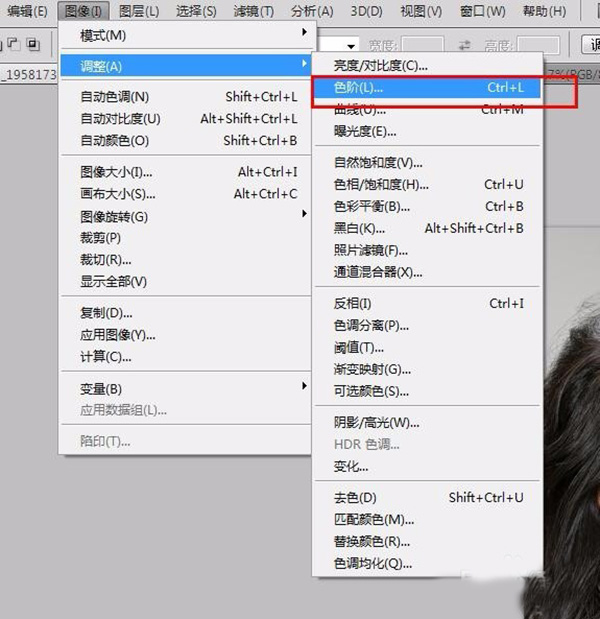Apply 去色(D) desaturate
This screenshot has width=600, height=619.
428,498
